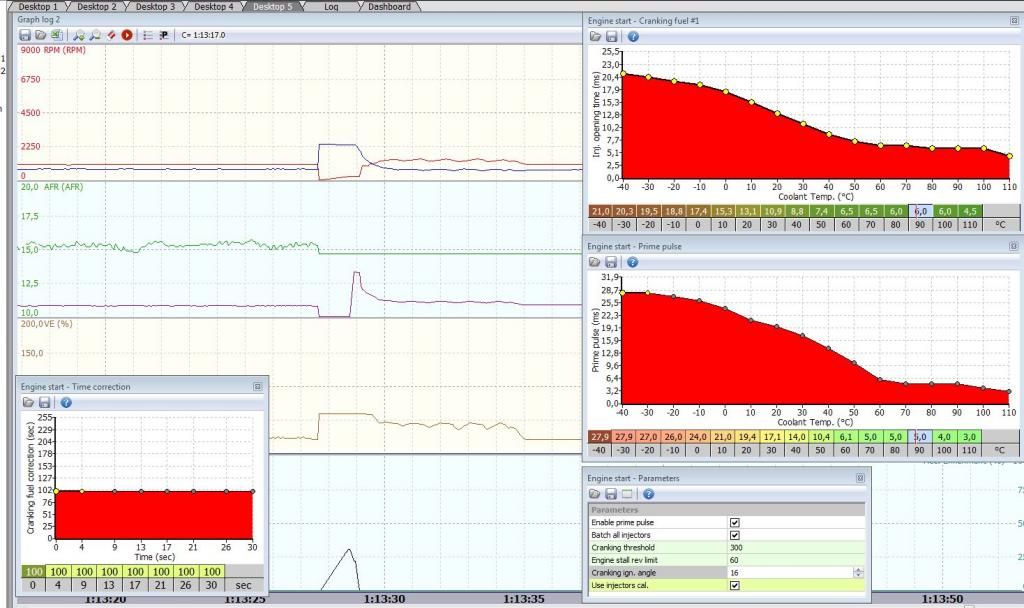Open file in Prime pulse panel
The width and height of the screenshot is (1024, 608).
[x=595, y=262]
